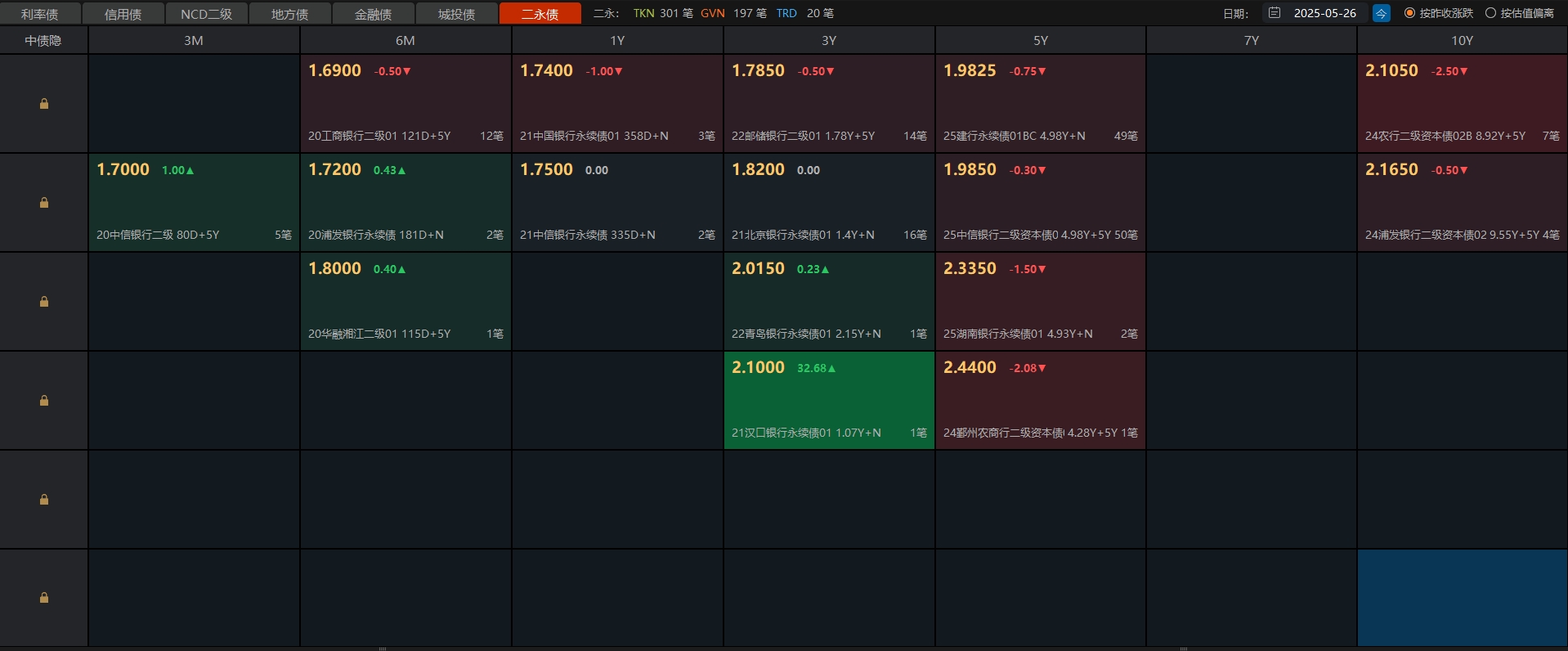Screen dimensions: 1568x651
Task: Open the 城投债 tab
Action: 457,14
